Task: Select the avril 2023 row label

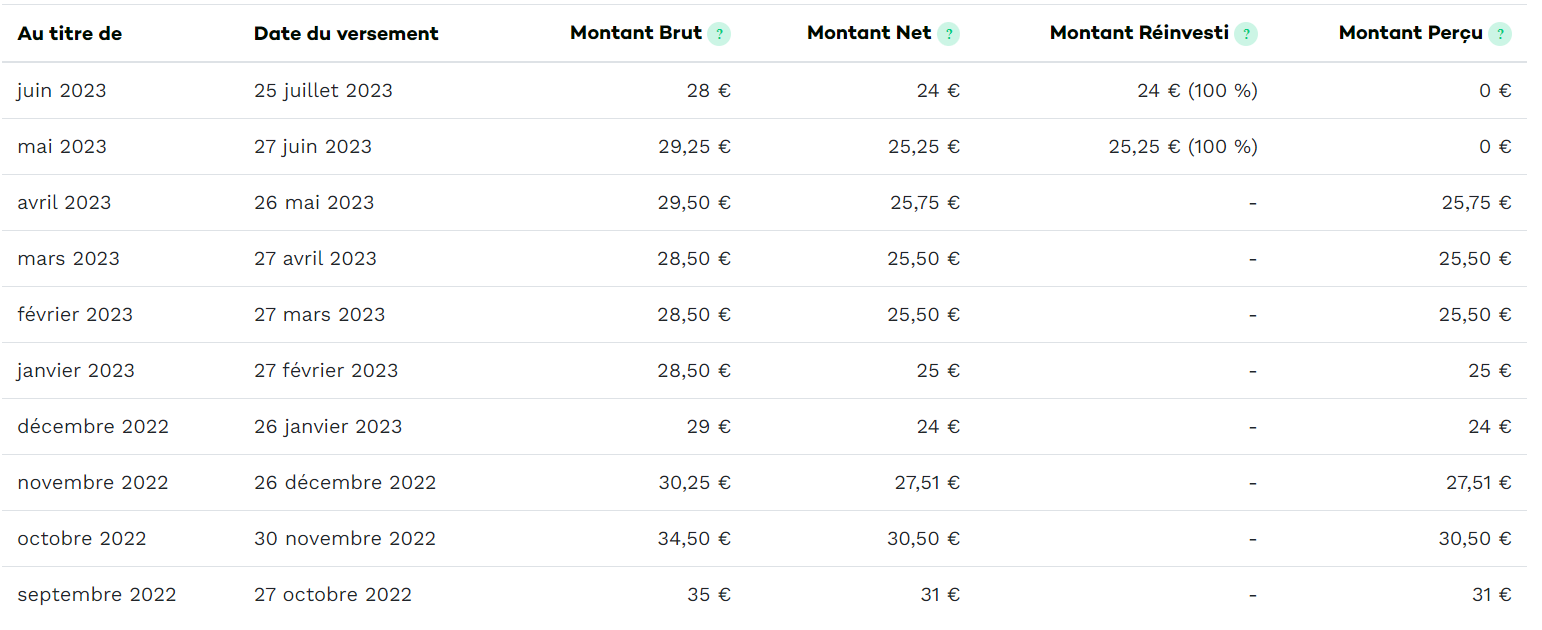Action: click(x=64, y=203)
